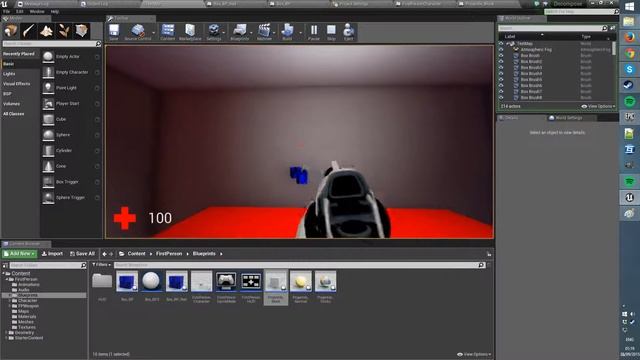Image resolution: width=640 pixels, height=360 pixels.
Task: Click the Add New button
Action: coord(20,254)
